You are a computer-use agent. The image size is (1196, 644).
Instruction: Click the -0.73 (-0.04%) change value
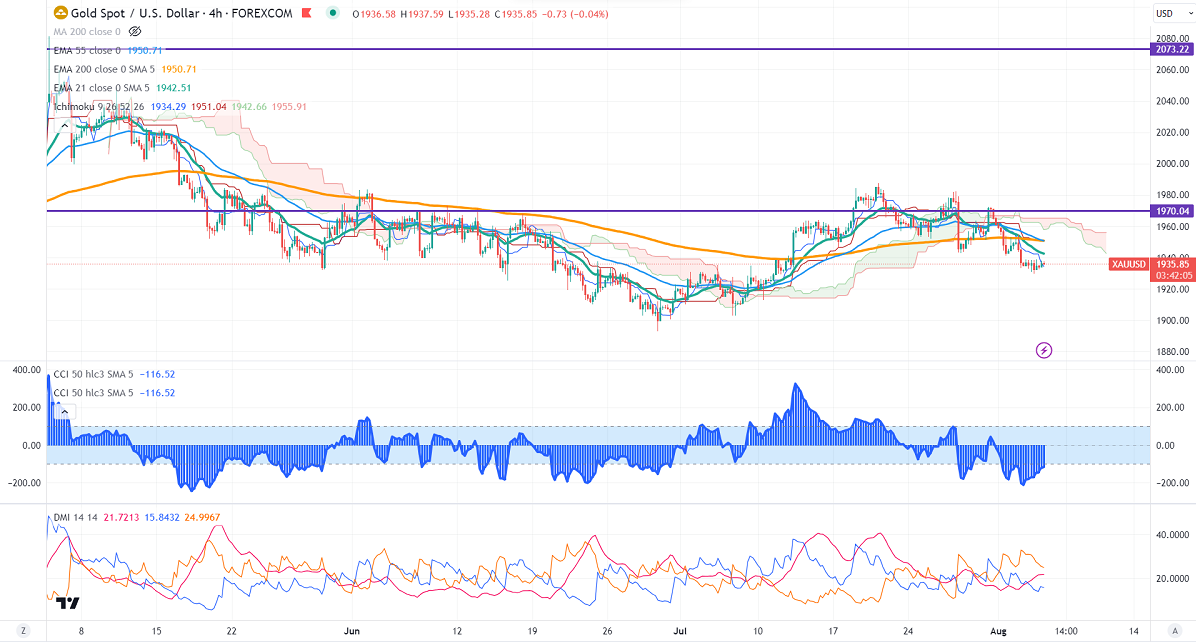[576, 14]
